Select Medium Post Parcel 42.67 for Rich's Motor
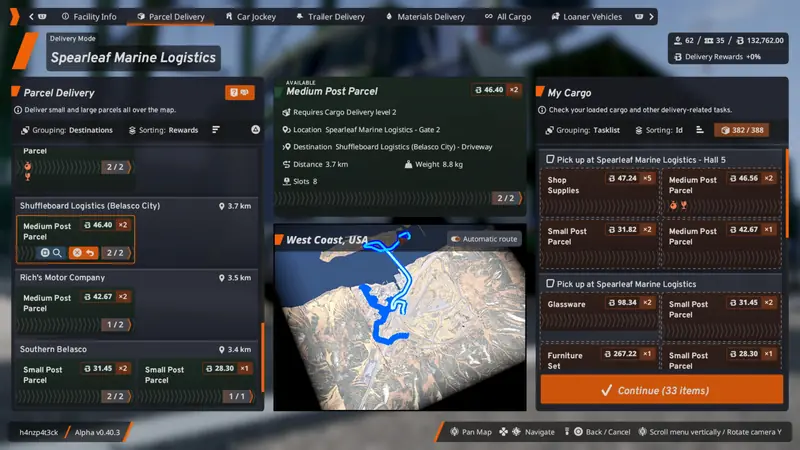 pos(75,311)
